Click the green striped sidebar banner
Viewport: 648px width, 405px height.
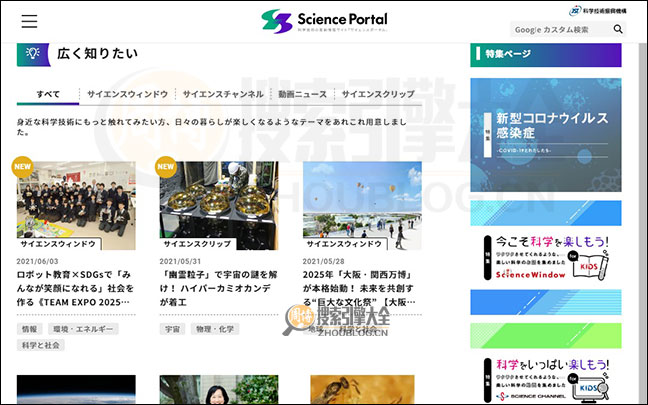coord(546,336)
